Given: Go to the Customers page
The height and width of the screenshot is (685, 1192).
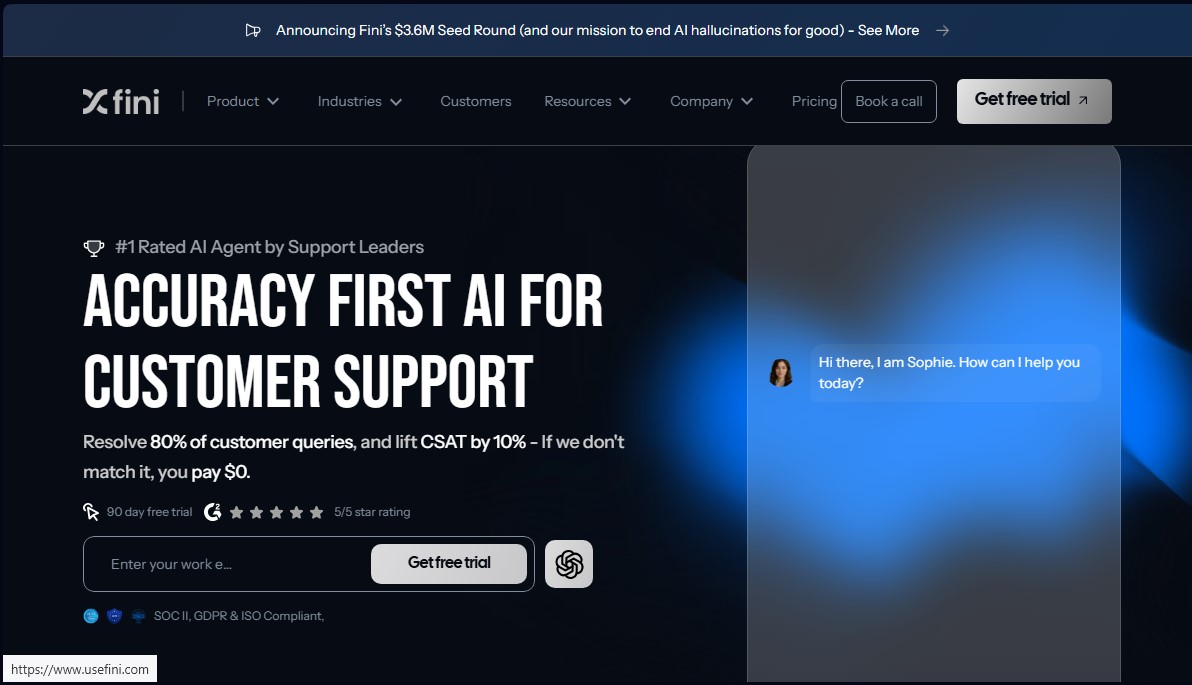Looking at the screenshot, I should coord(476,101).
